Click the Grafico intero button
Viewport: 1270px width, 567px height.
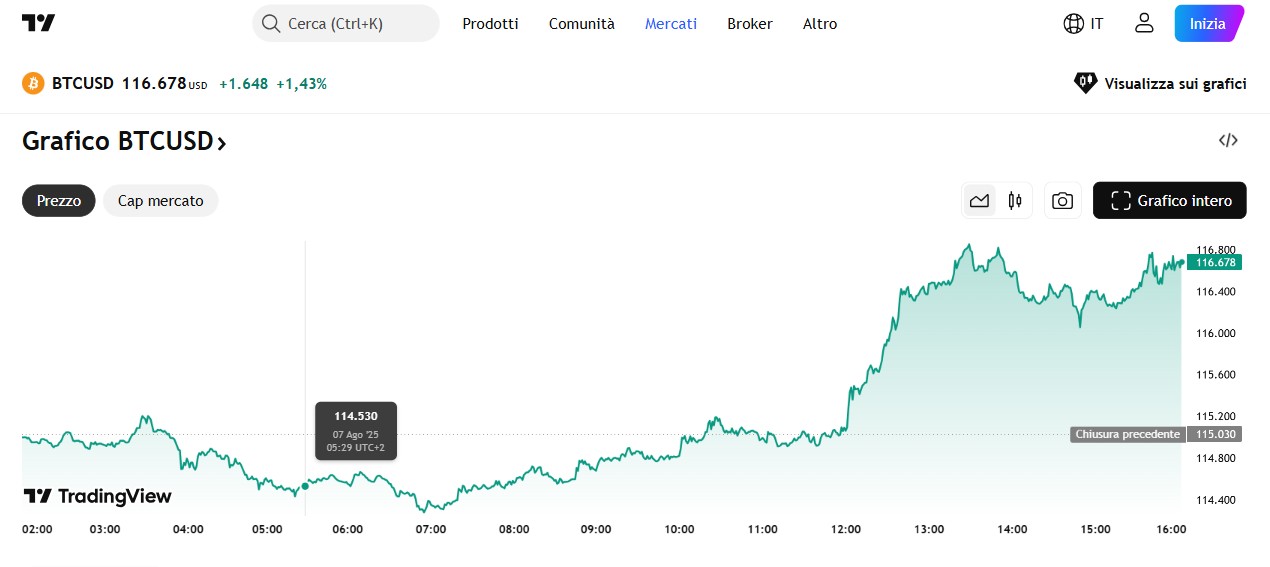[1170, 201]
